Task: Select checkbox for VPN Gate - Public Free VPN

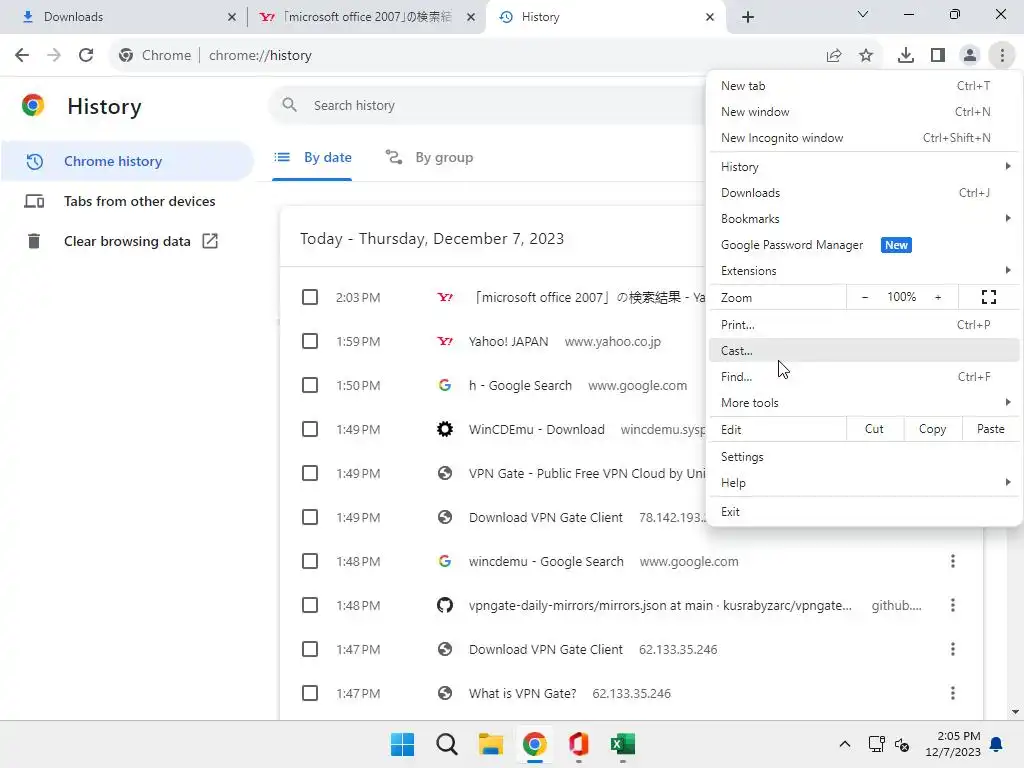Action: (310, 473)
